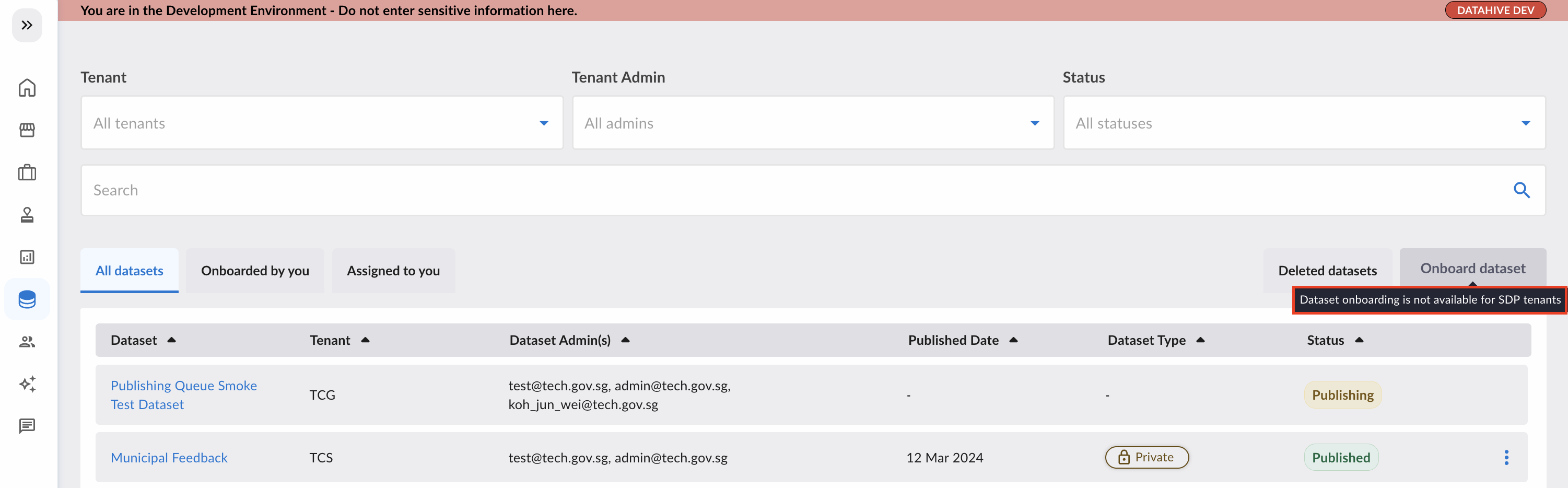Image resolution: width=1568 pixels, height=488 pixels.
Task: Switch to Assigned to you tab
Action: point(393,271)
